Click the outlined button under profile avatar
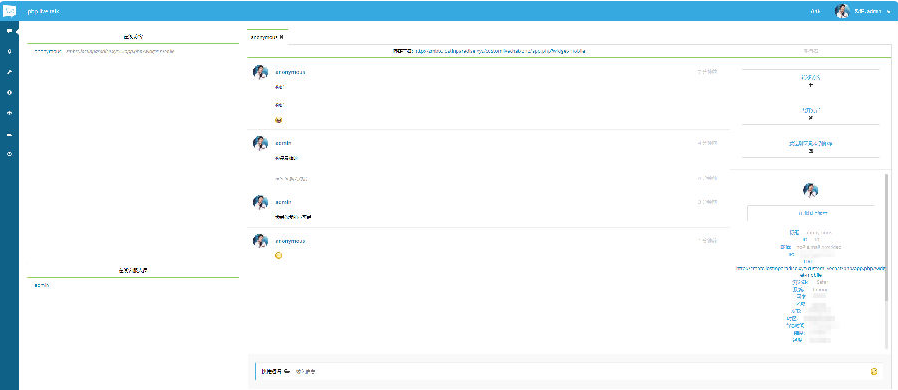 pos(810,213)
